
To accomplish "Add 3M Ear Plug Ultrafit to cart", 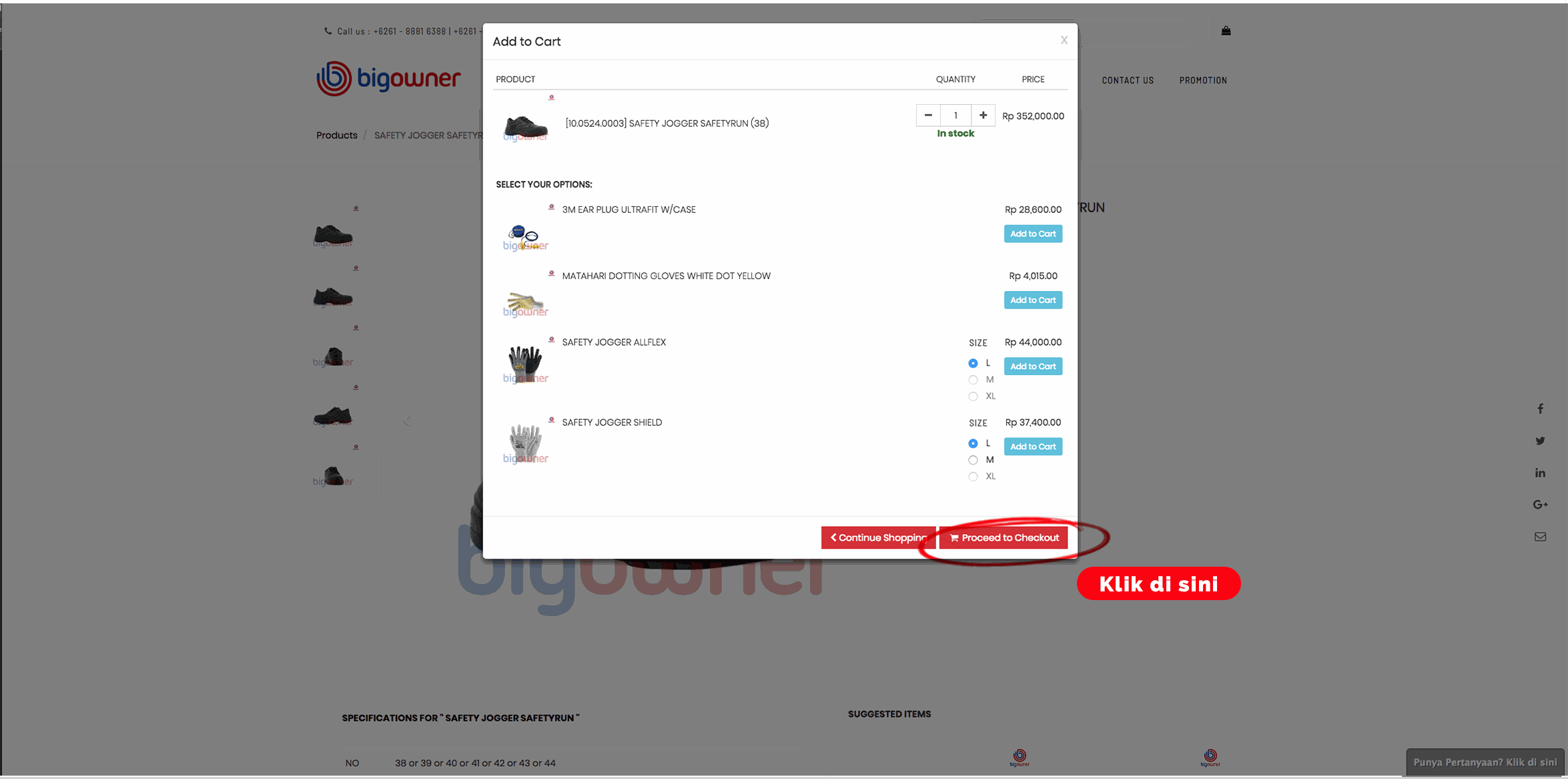I will [1033, 234].
